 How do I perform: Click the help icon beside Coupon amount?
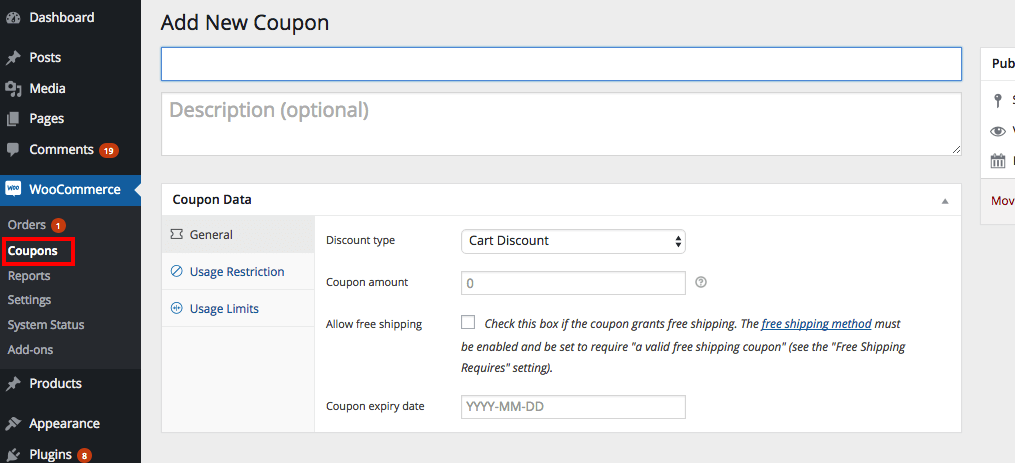coord(701,283)
